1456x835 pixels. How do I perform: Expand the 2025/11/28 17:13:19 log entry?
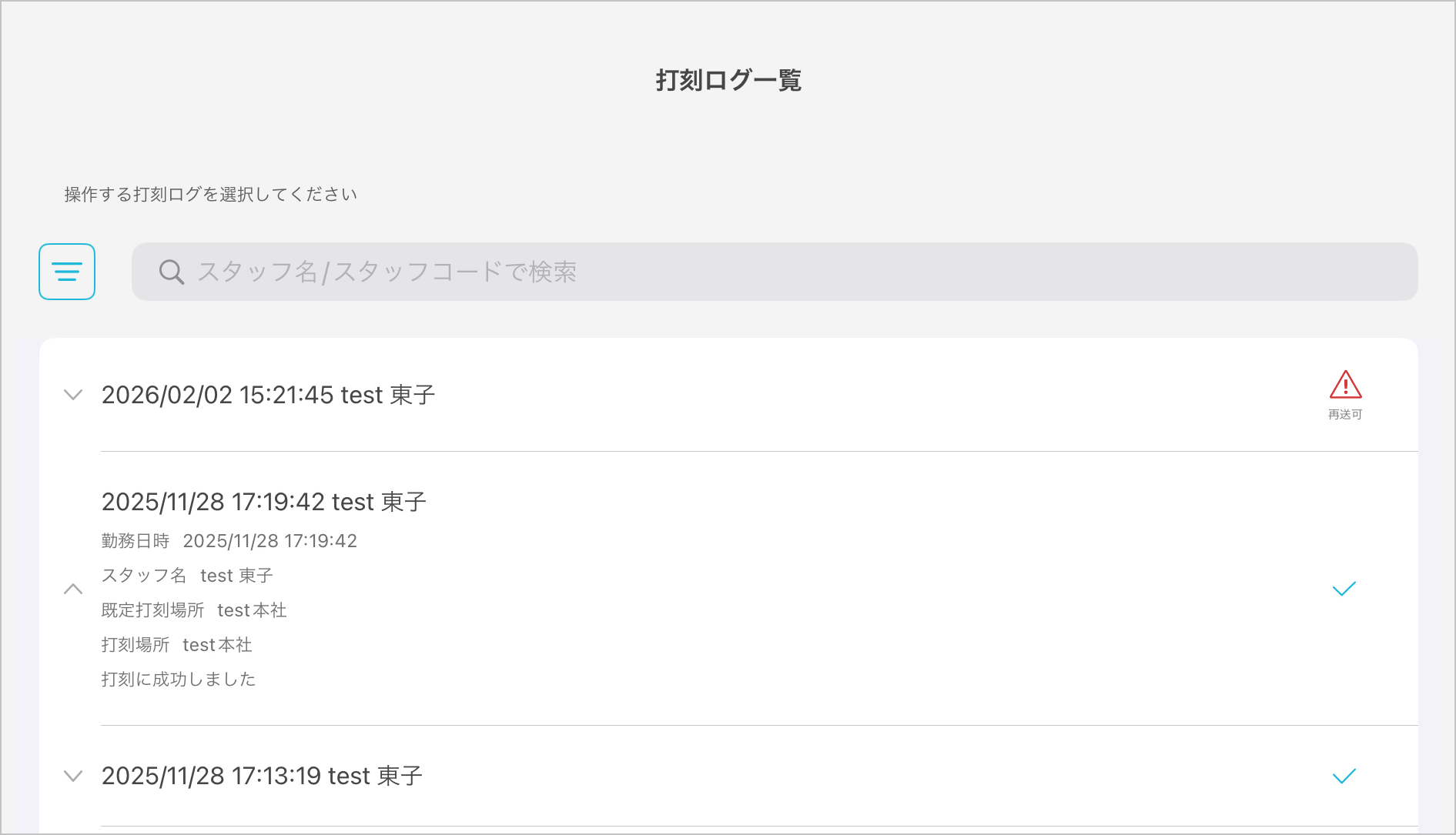[73, 776]
